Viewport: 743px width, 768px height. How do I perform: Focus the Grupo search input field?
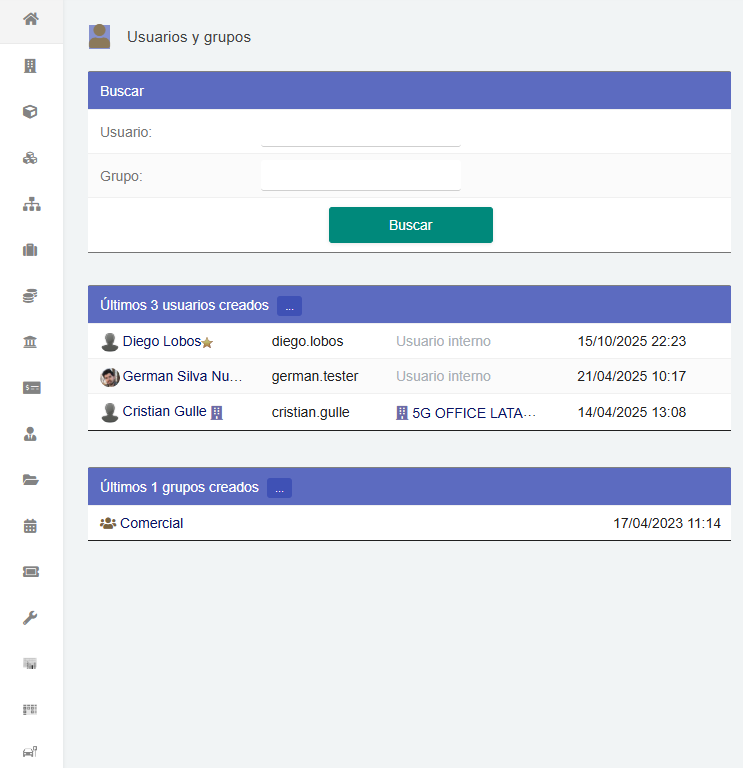(x=360, y=176)
